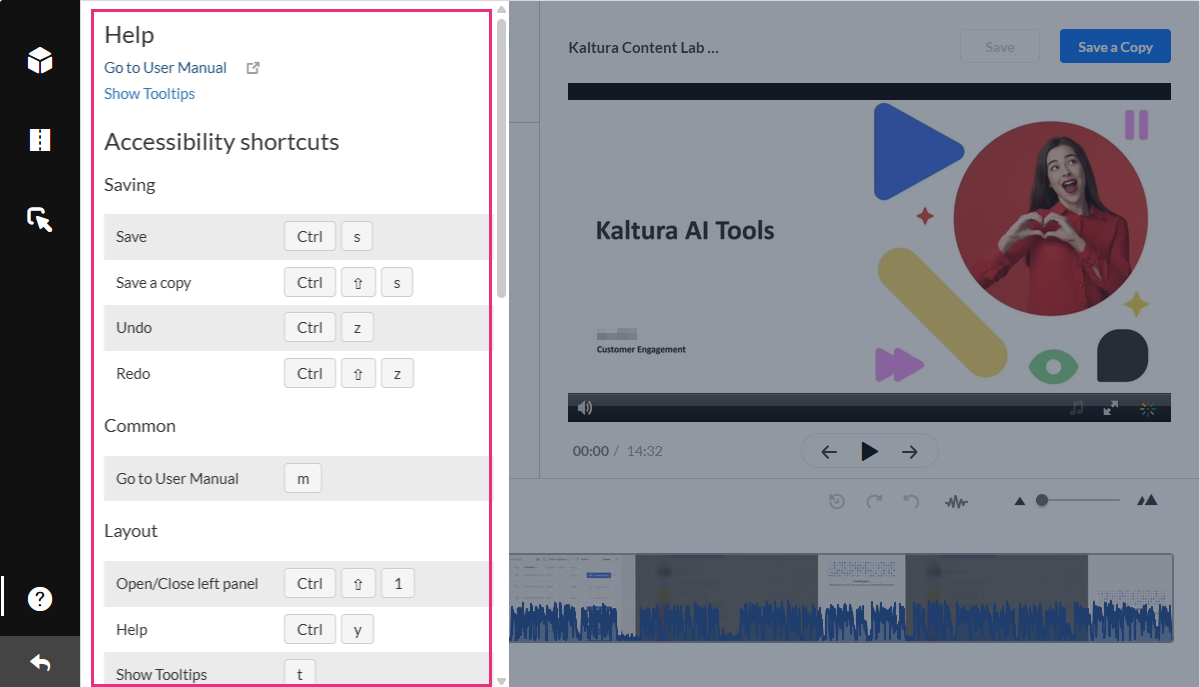Viewport: 1200px width, 687px height.
Task: Click the Layout section heading
Action: click(x=131, y=531)
